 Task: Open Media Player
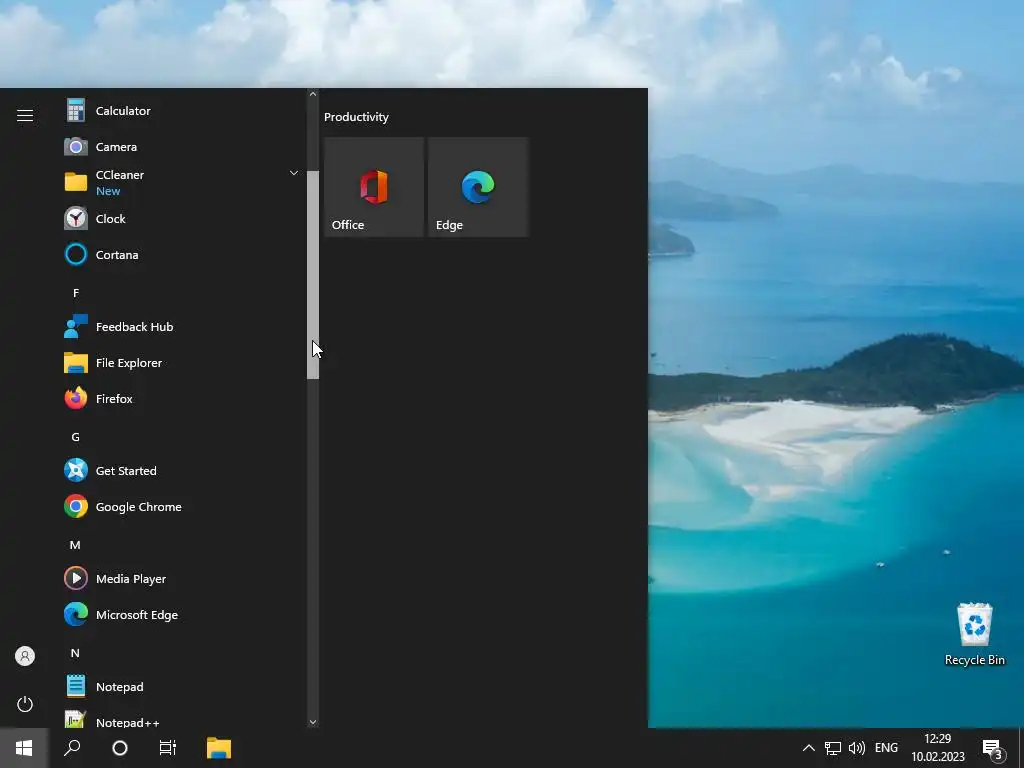point(181,579)
